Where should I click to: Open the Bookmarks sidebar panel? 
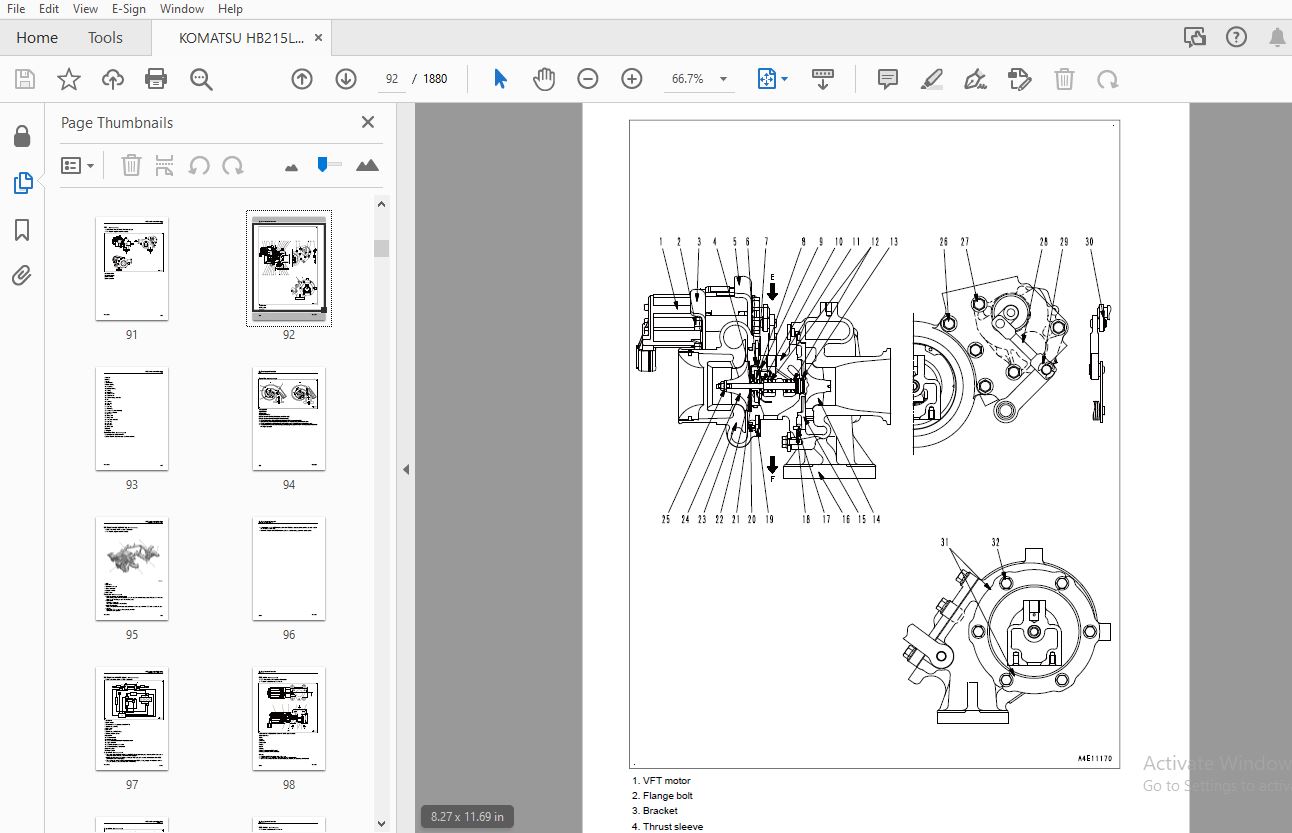point(22,231)
